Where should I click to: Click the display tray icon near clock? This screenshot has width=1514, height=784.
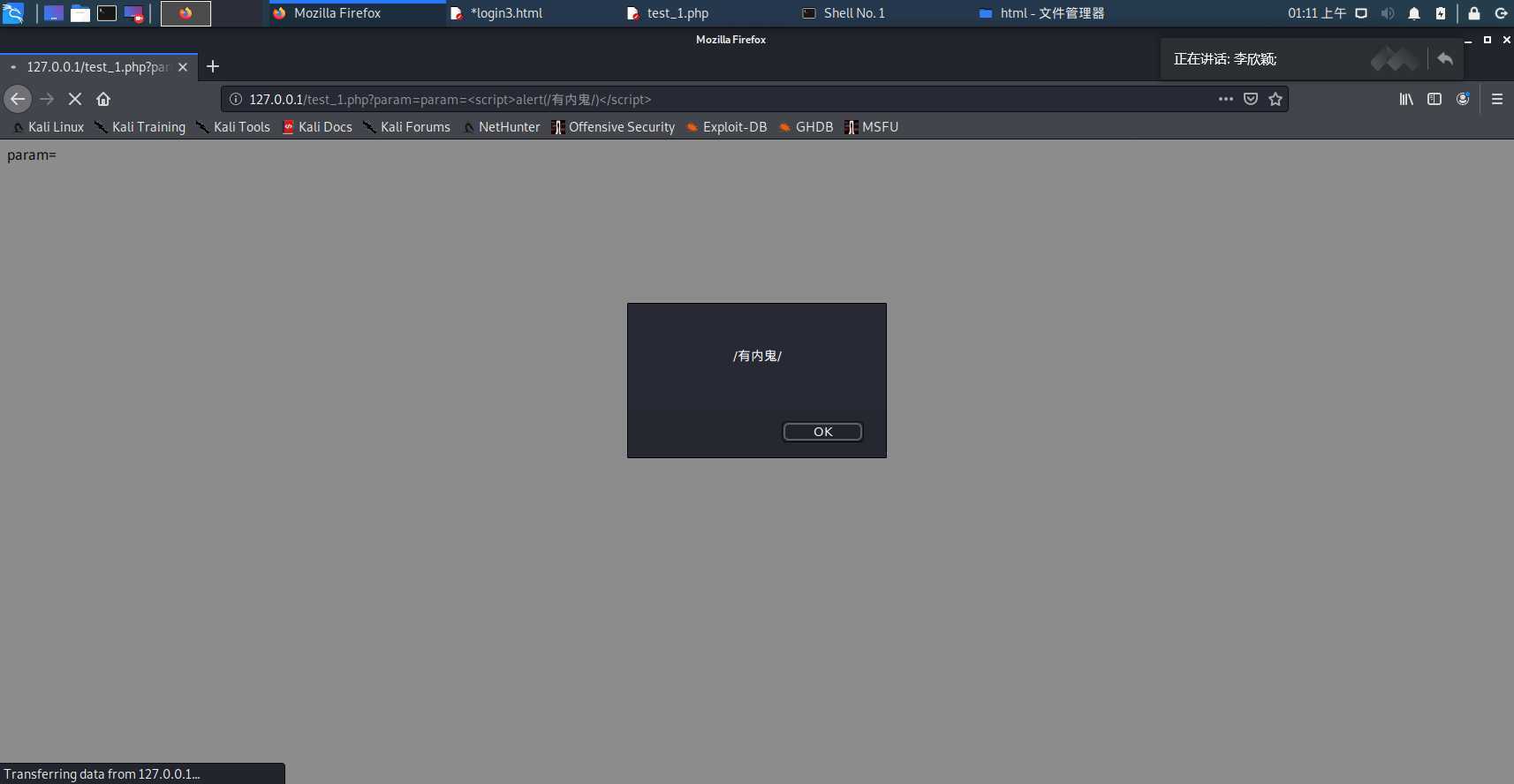1361,13
